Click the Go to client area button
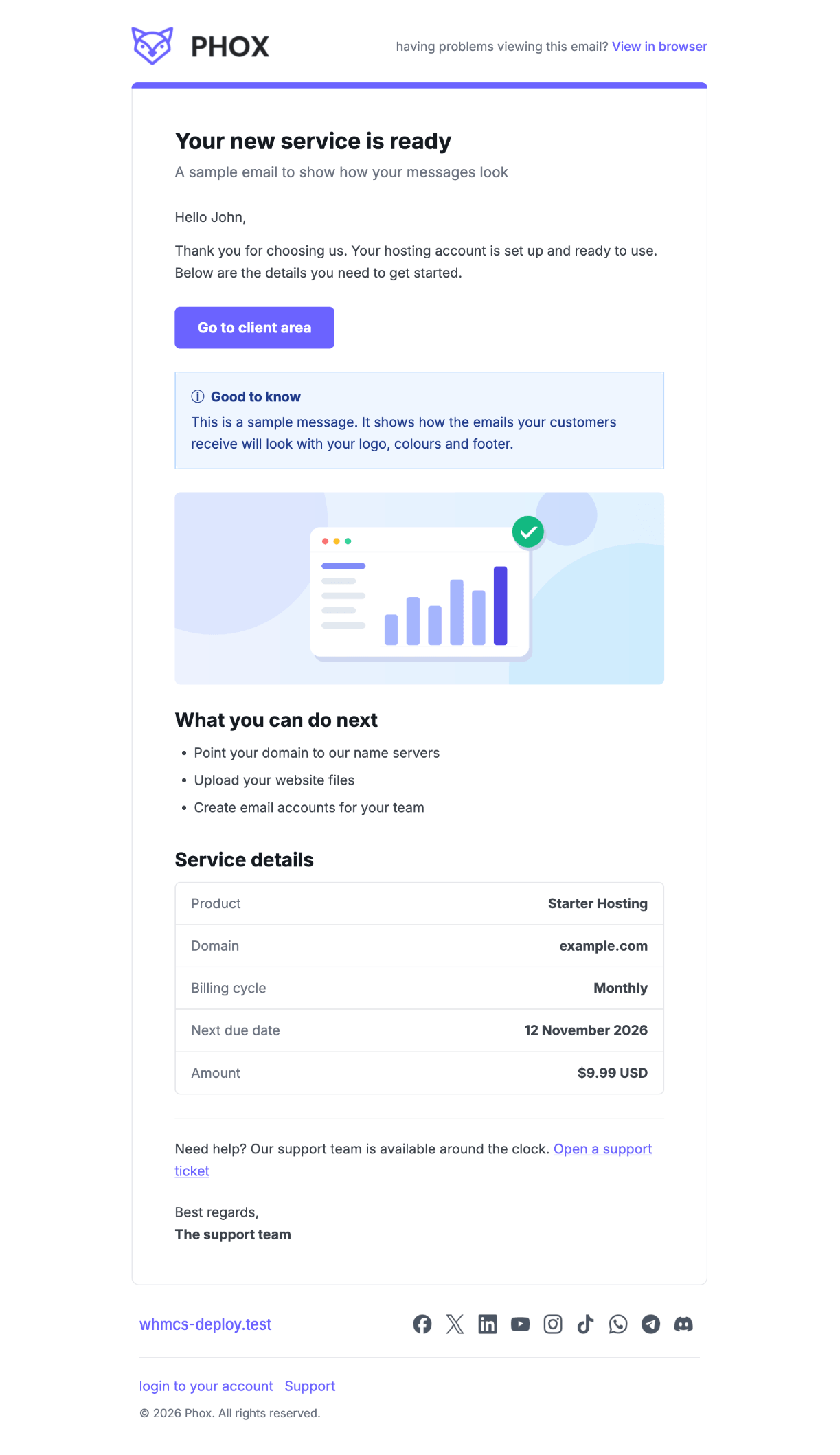The height and width of the screenshot is (1455, 840). [x=254, y=328]
